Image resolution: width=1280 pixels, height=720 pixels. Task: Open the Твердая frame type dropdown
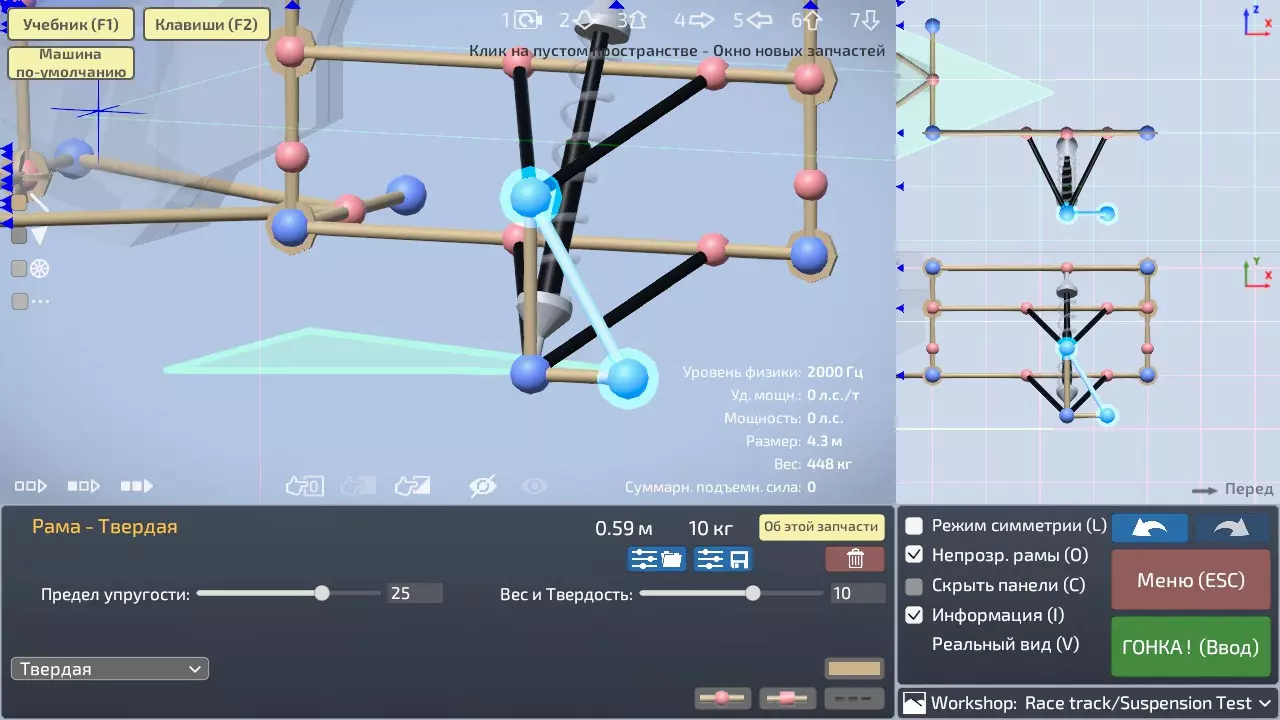[x=110, y=669]
